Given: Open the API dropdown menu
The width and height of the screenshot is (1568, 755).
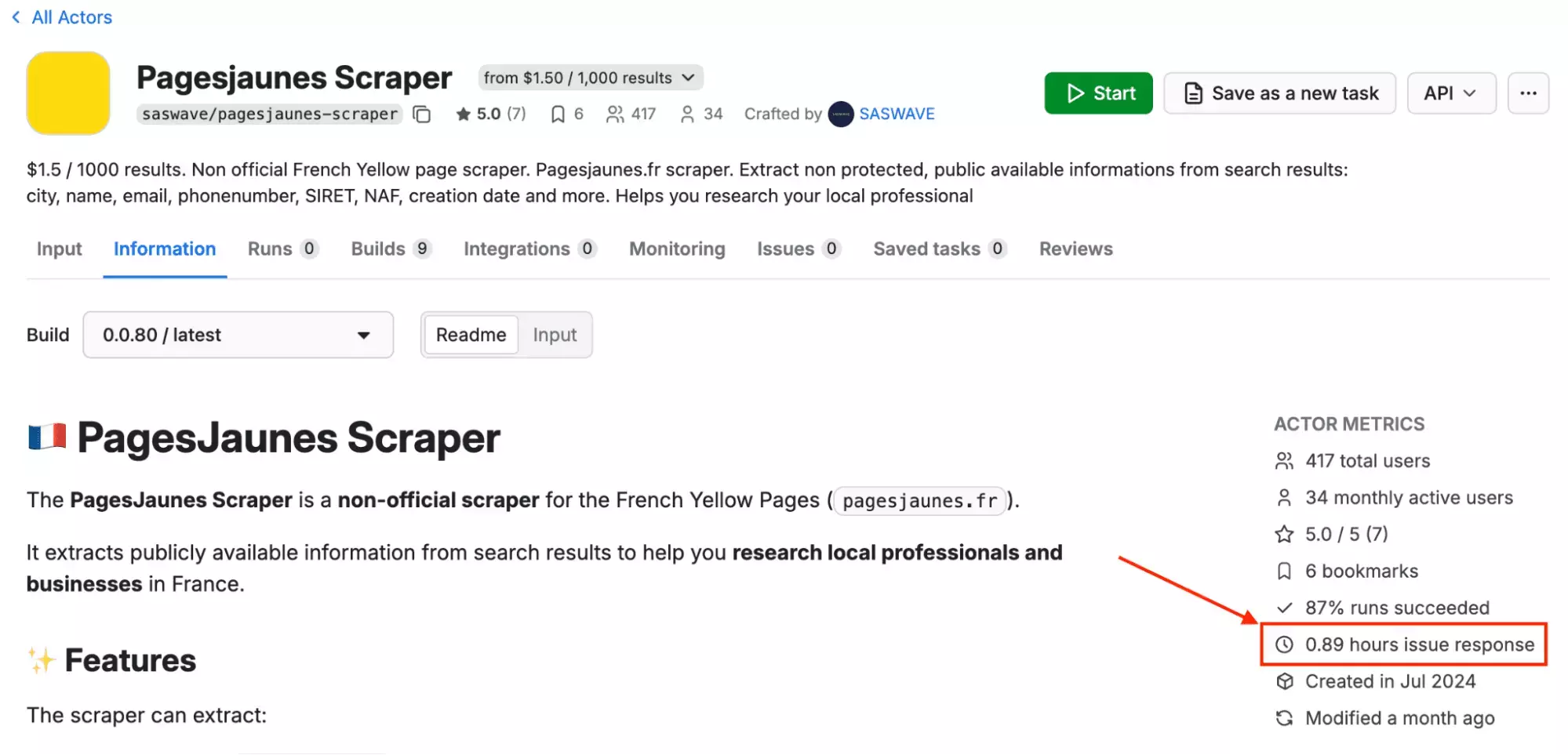Looking at the screenshot, I should click(1451, 93).
